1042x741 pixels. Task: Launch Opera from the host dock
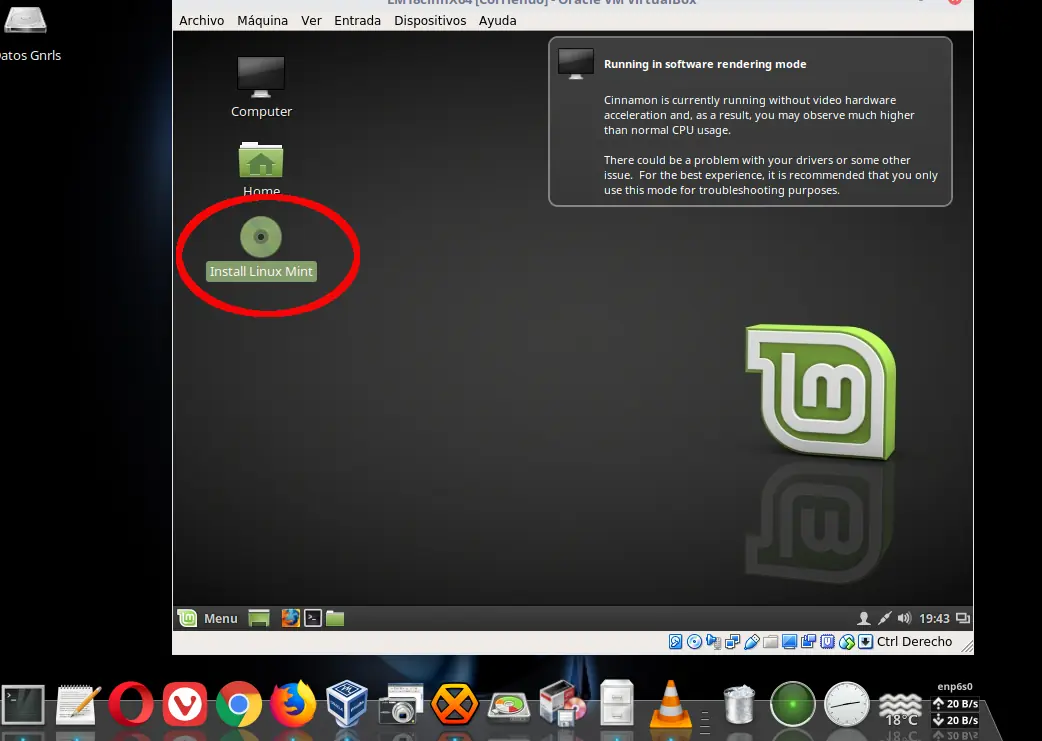(131, 704)
